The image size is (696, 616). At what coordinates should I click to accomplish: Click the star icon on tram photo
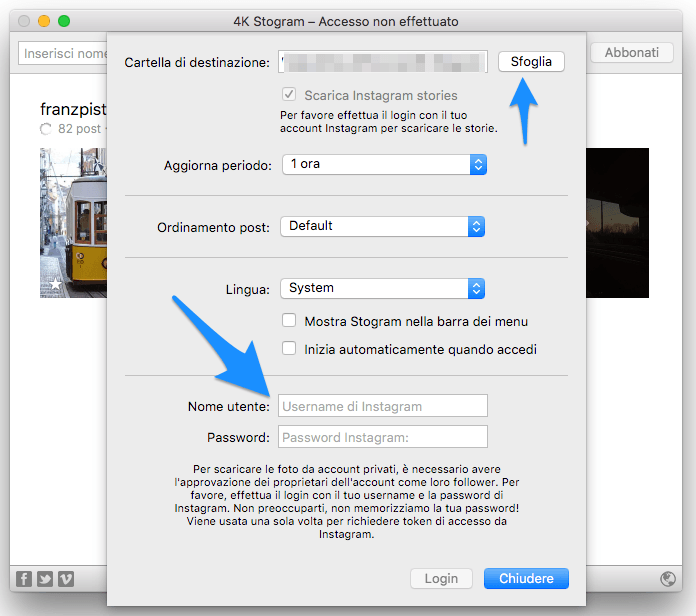56,285
